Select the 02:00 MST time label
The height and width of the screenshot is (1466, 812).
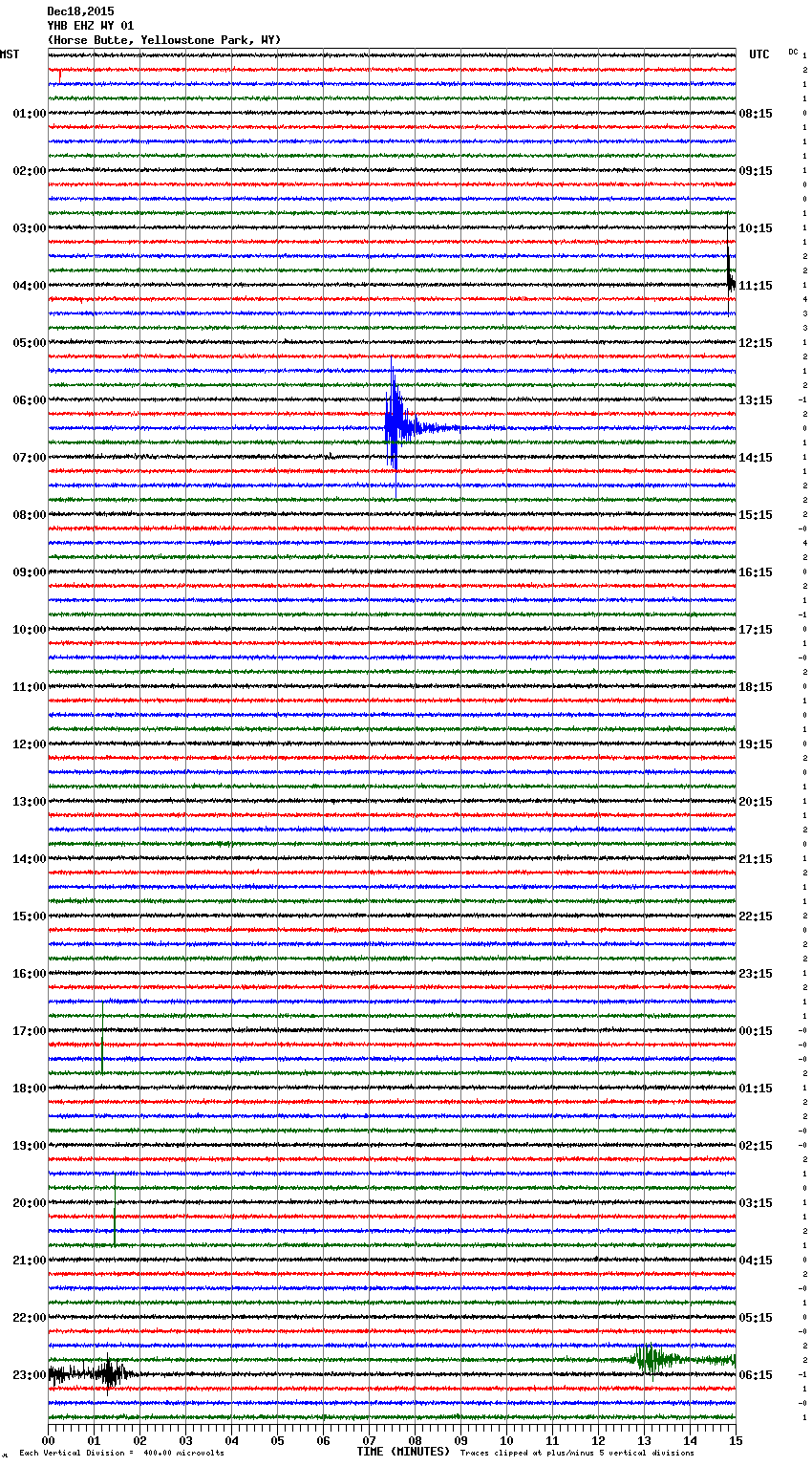click(x=29, y=171)
